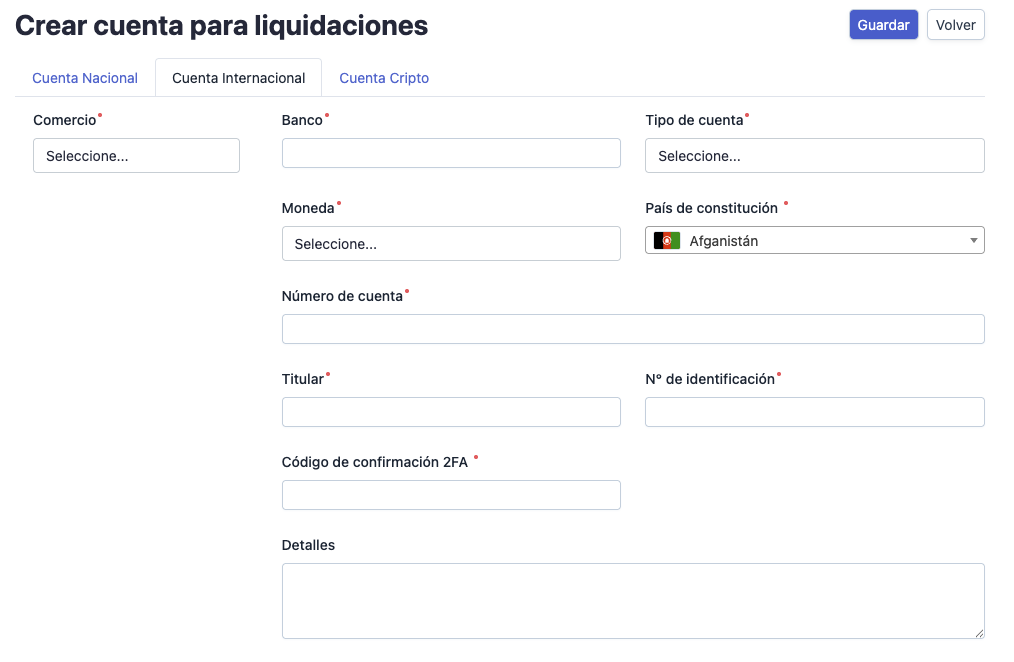The image size is (1014, 662).
Task: Focus the Número de cuenta field
Action: click(x=632, y=328)
